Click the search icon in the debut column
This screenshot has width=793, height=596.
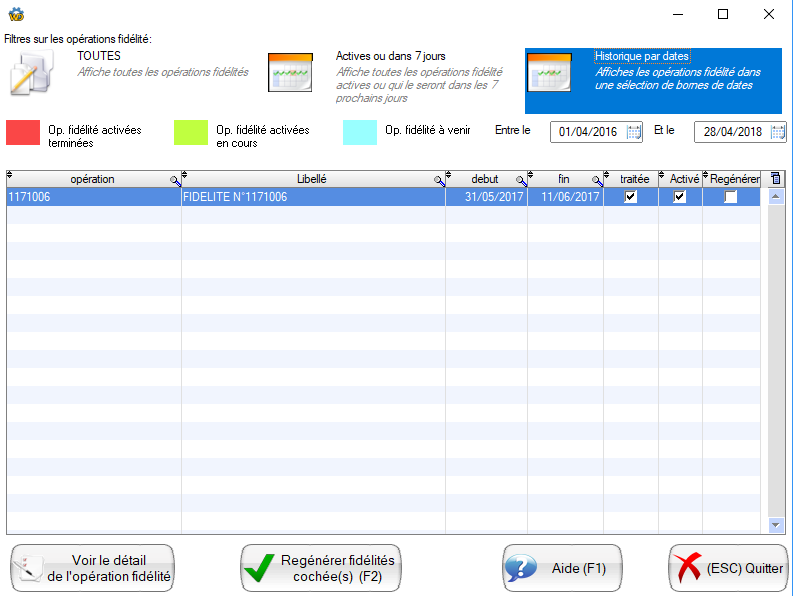click(x=521, y=180)
